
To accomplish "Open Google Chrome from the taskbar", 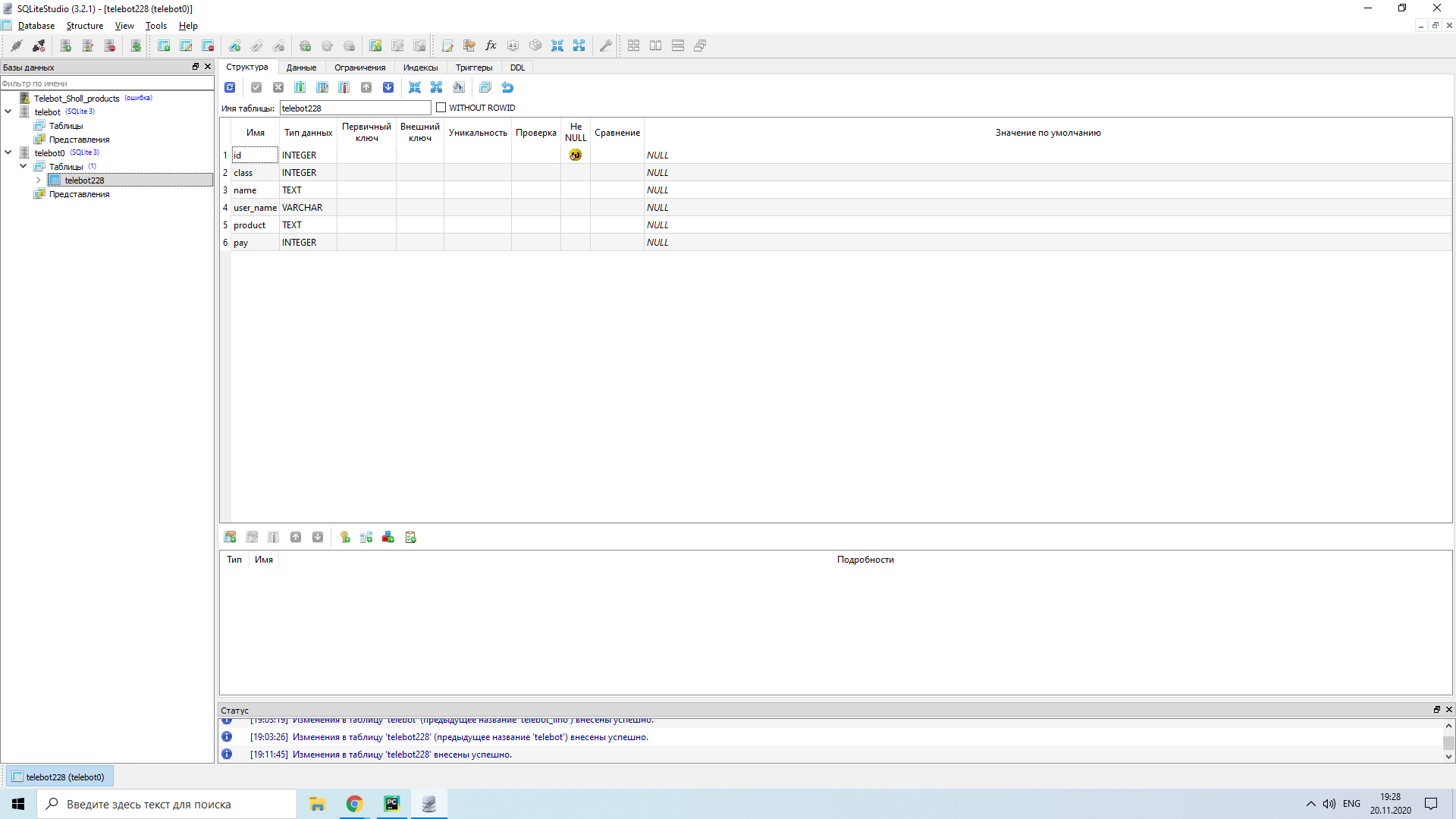I will click(x=354, y=804).
